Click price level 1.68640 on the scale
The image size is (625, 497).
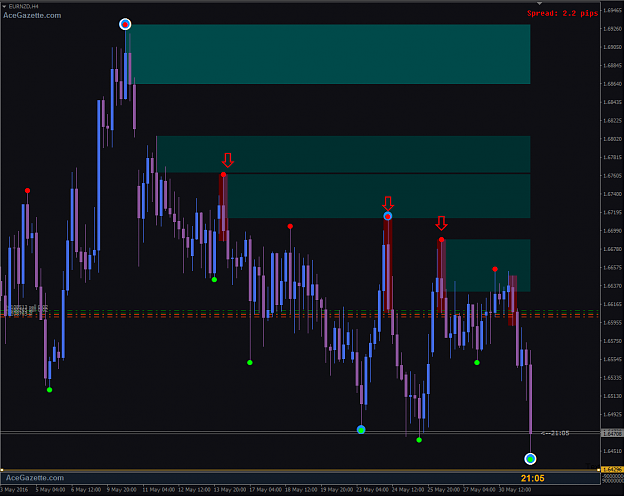613,84
